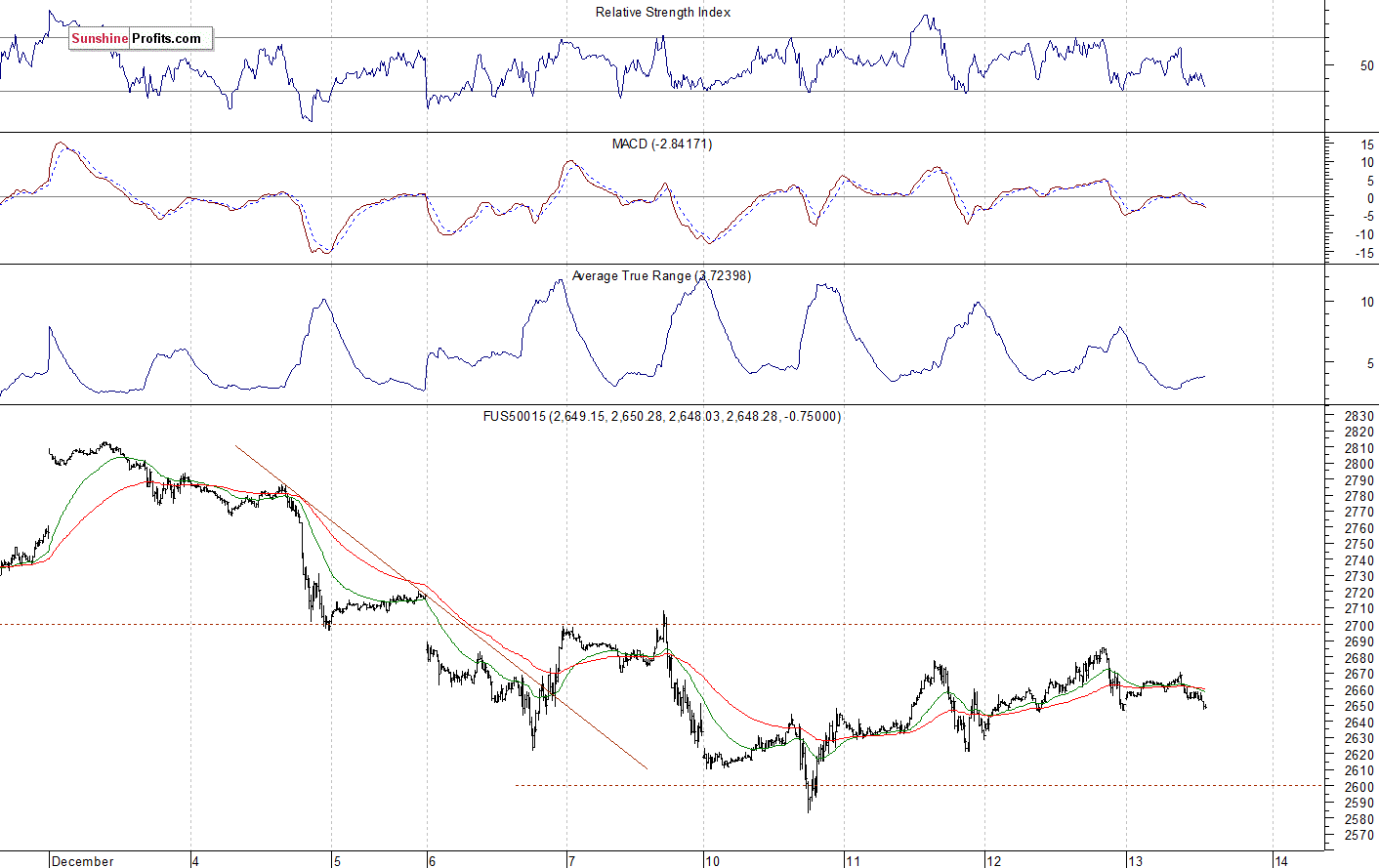1379x868 pixels.
Task: Click the RSI axis value 50
Action: 1366,66
